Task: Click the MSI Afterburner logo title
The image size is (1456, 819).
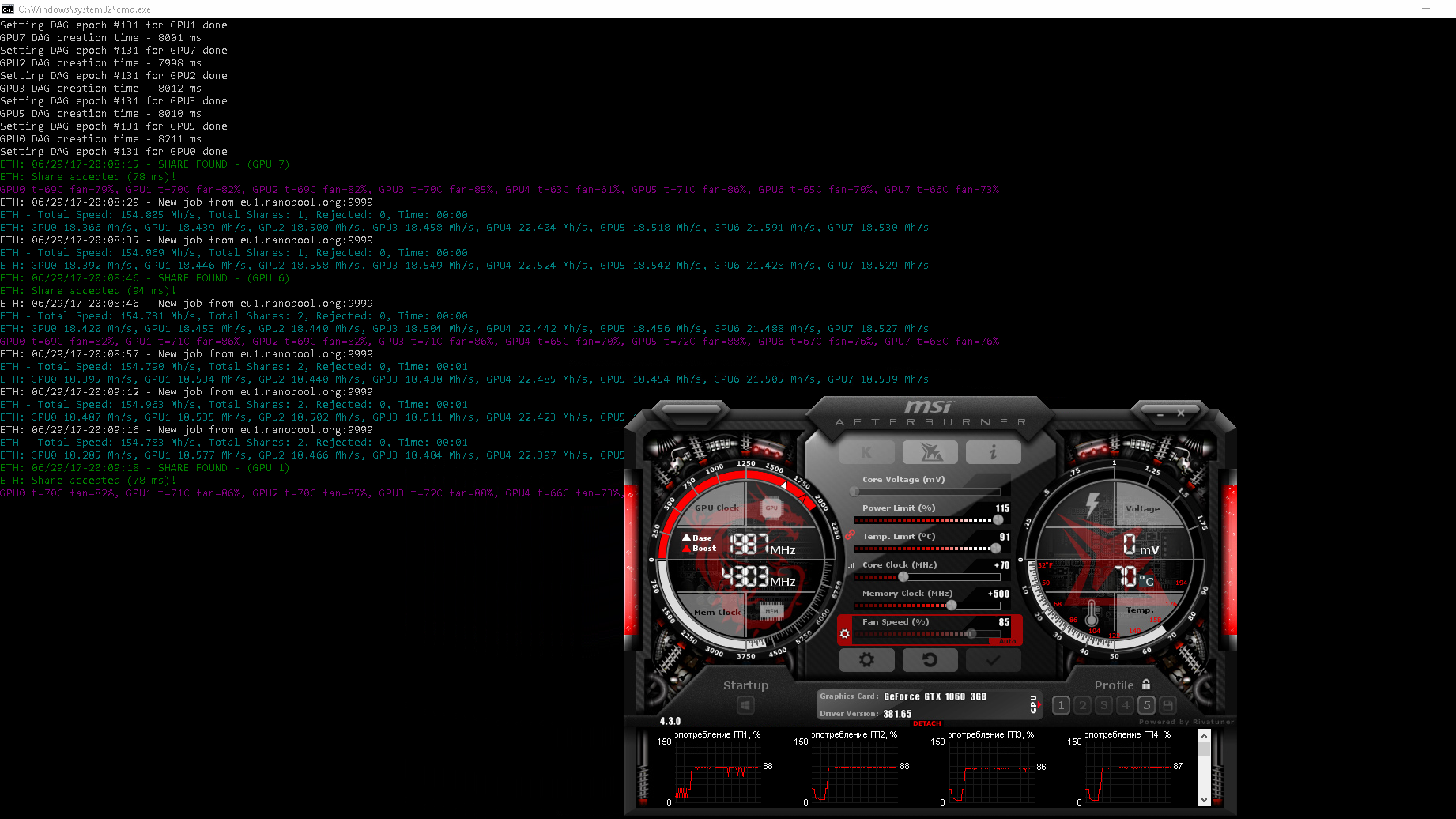Action: point(930,413)
